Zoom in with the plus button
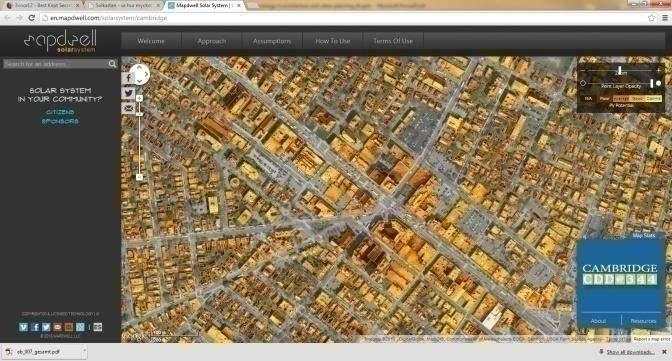 [x=139, y=98]
